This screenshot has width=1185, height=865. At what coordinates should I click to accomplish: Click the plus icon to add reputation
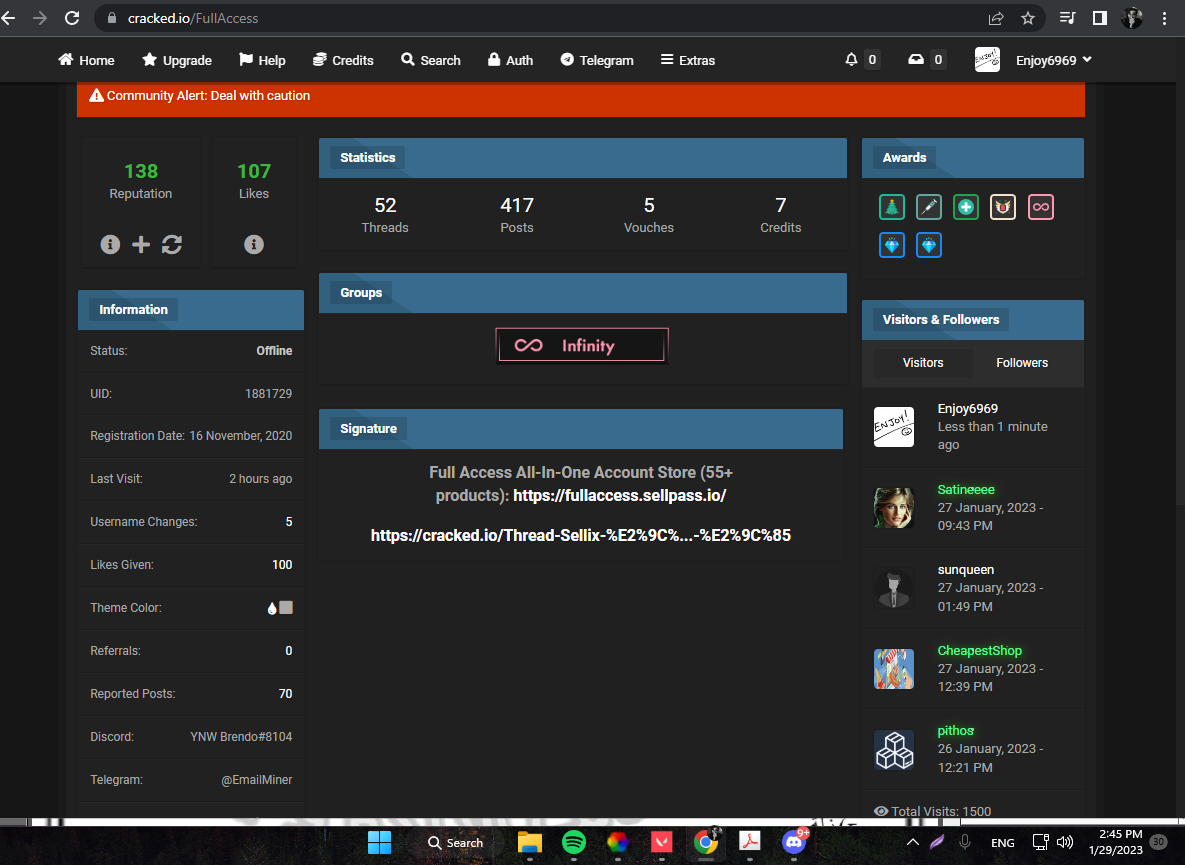tap(141, 245)
